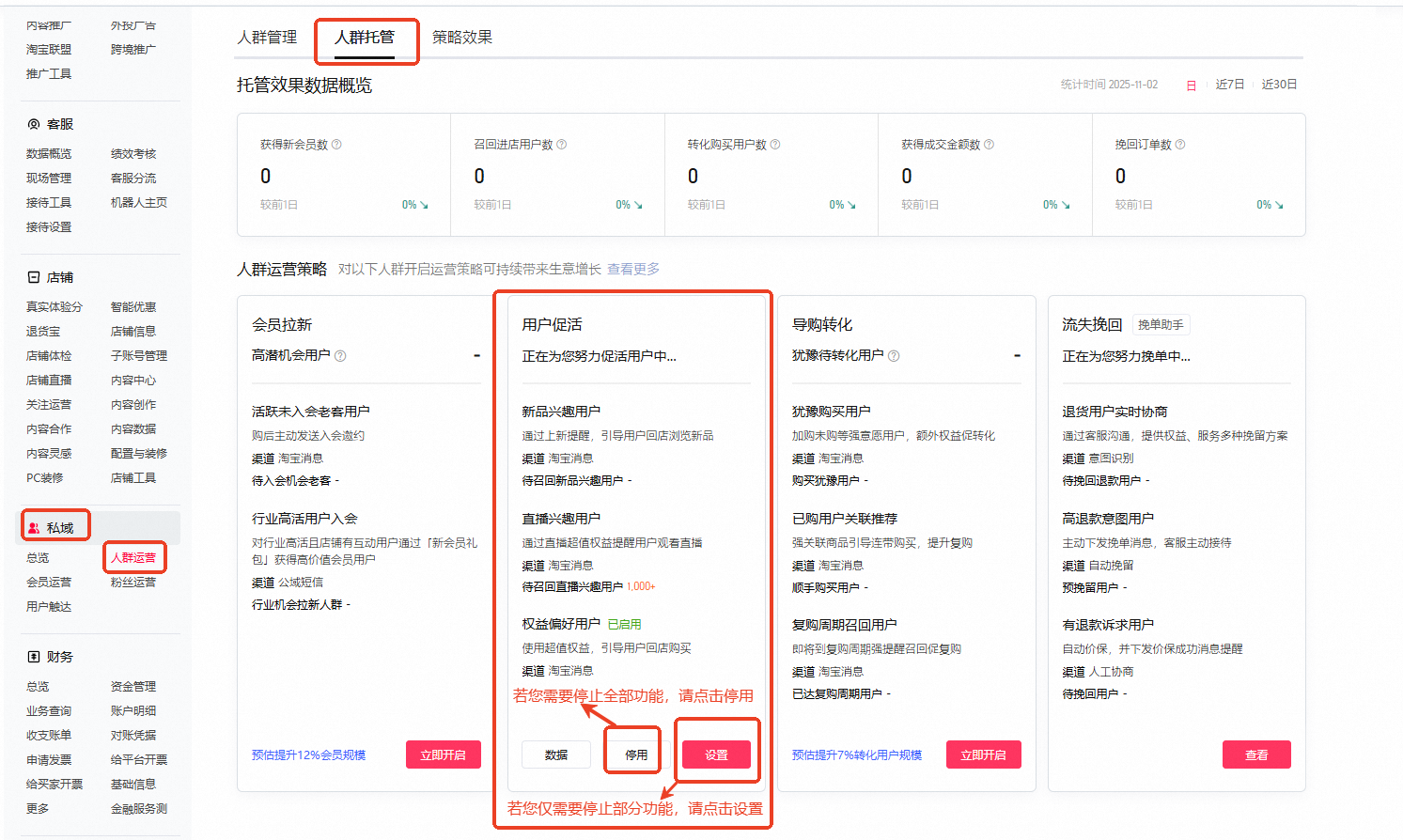This screenshot has width=1403, height=840.
Task: Select the 人群托管 tab
Action: click(365, 38)
